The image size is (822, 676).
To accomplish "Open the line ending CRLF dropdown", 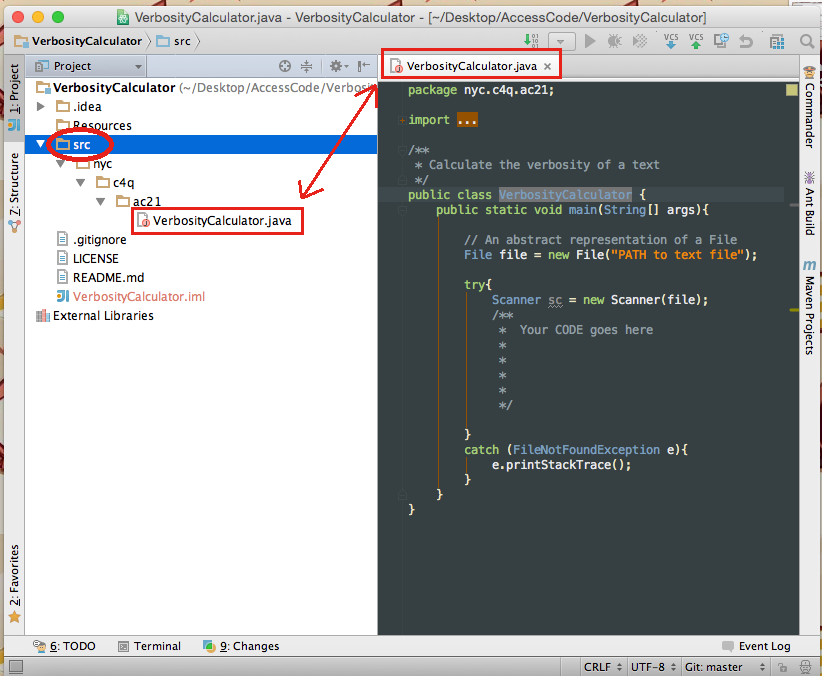I will point(602,666).
